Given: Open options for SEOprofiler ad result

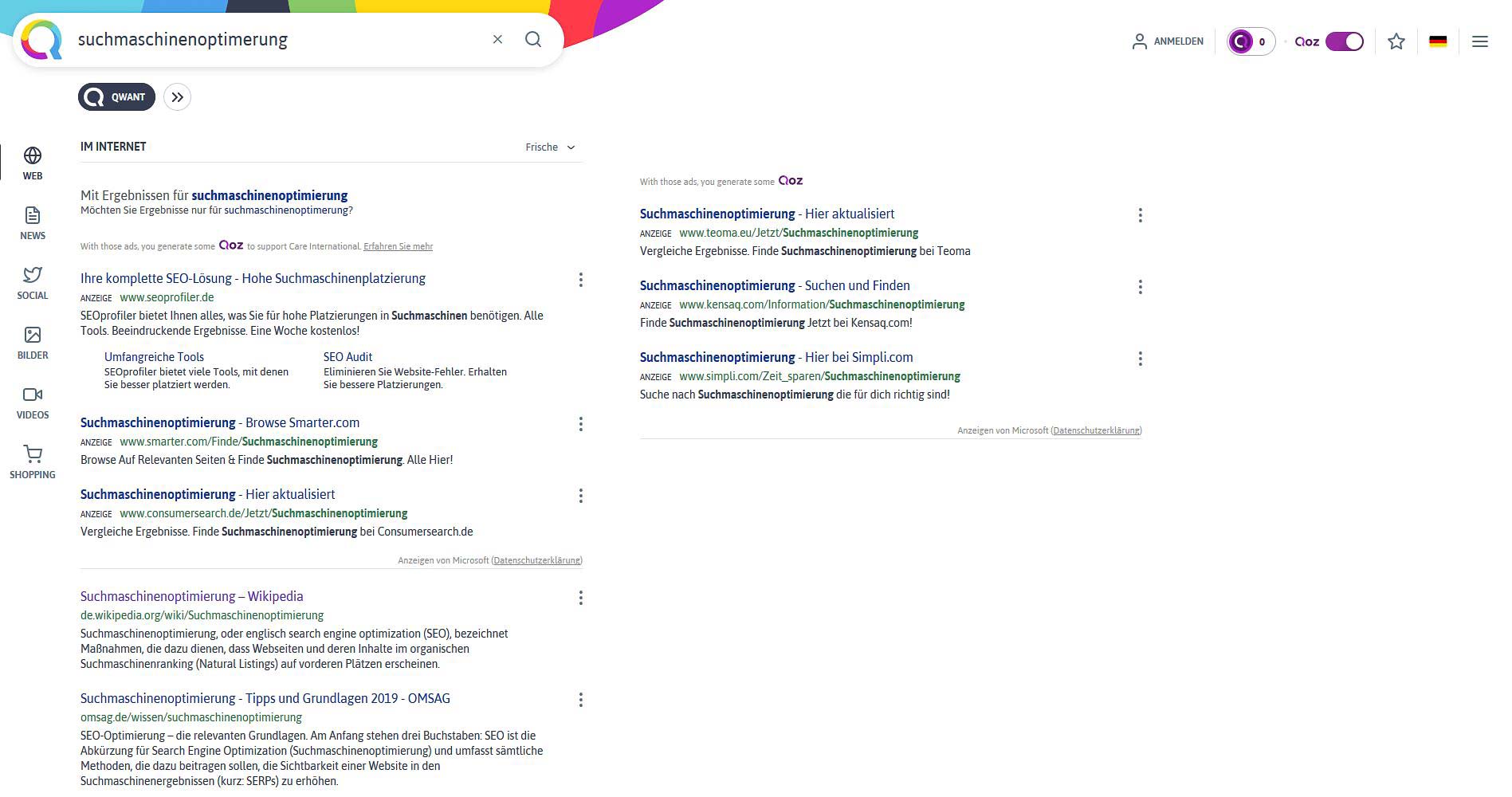Looking at the screenshot, I should point(581,280).
